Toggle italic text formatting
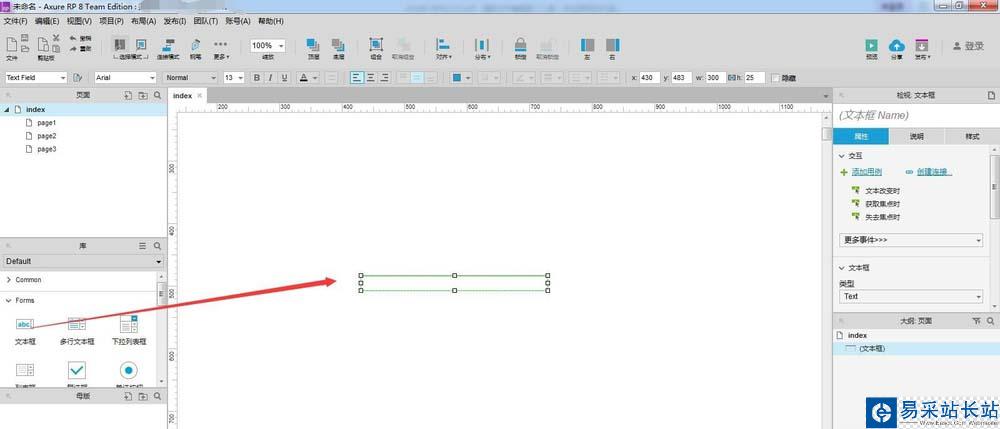Image resolution: width=1000 pixels, height=429 pixels. coord(270,78)
